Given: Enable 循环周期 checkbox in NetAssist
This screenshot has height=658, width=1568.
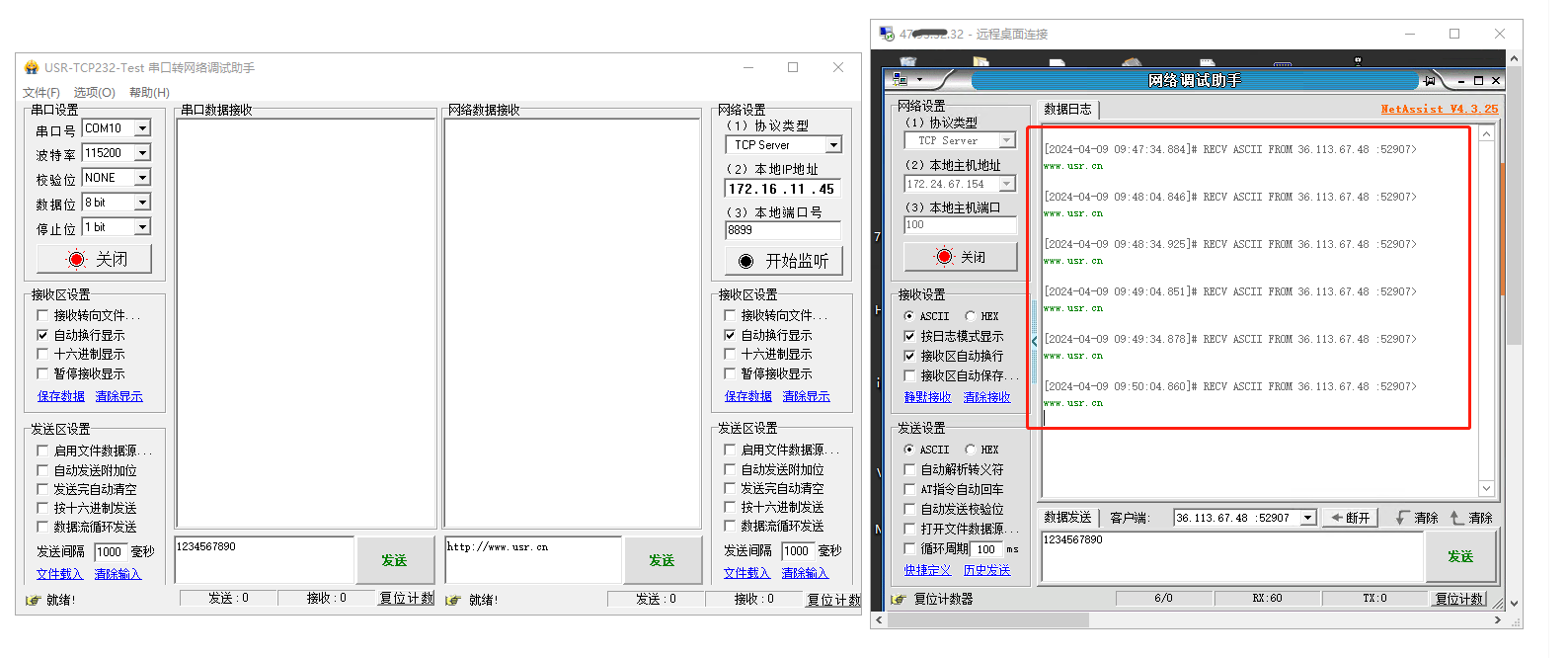Looking at the screenshot, I should coord(909,548).
